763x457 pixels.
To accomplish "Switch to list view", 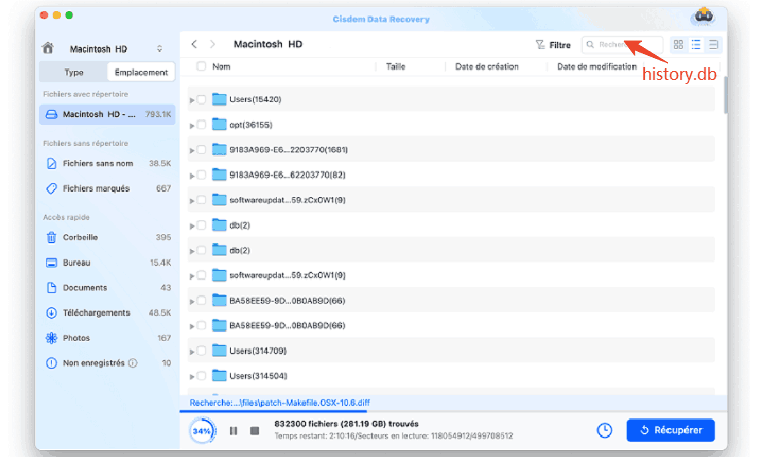I will (696, 45).
